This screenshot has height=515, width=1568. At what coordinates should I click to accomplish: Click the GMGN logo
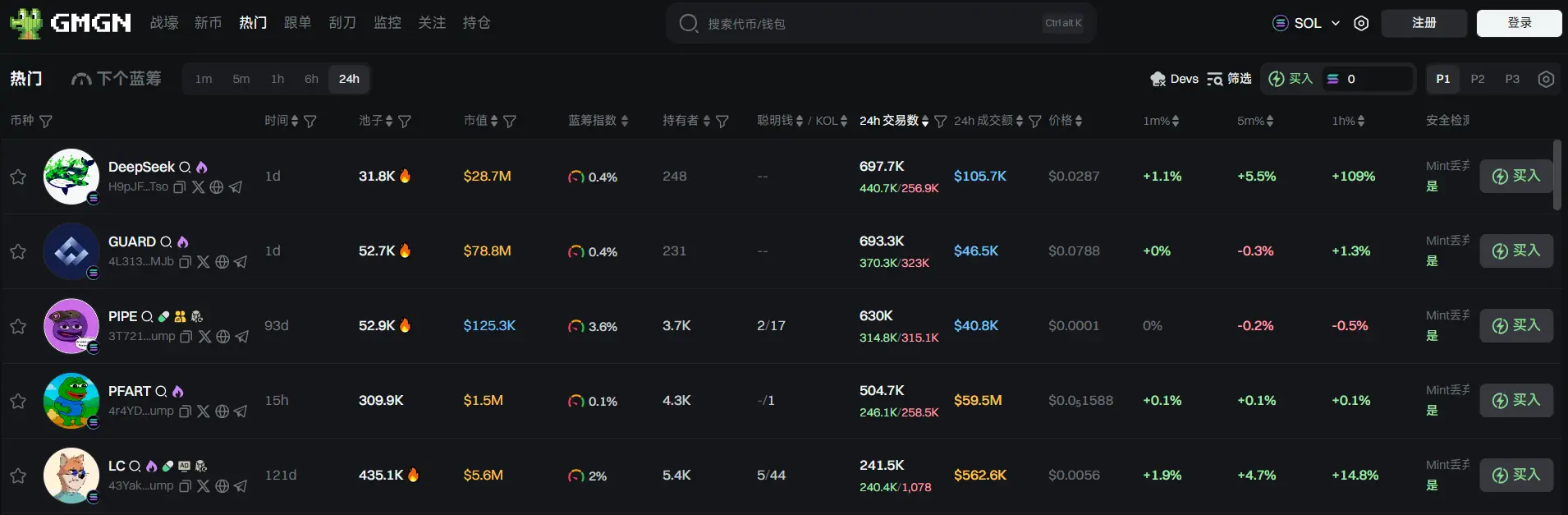tap(71, 23)
